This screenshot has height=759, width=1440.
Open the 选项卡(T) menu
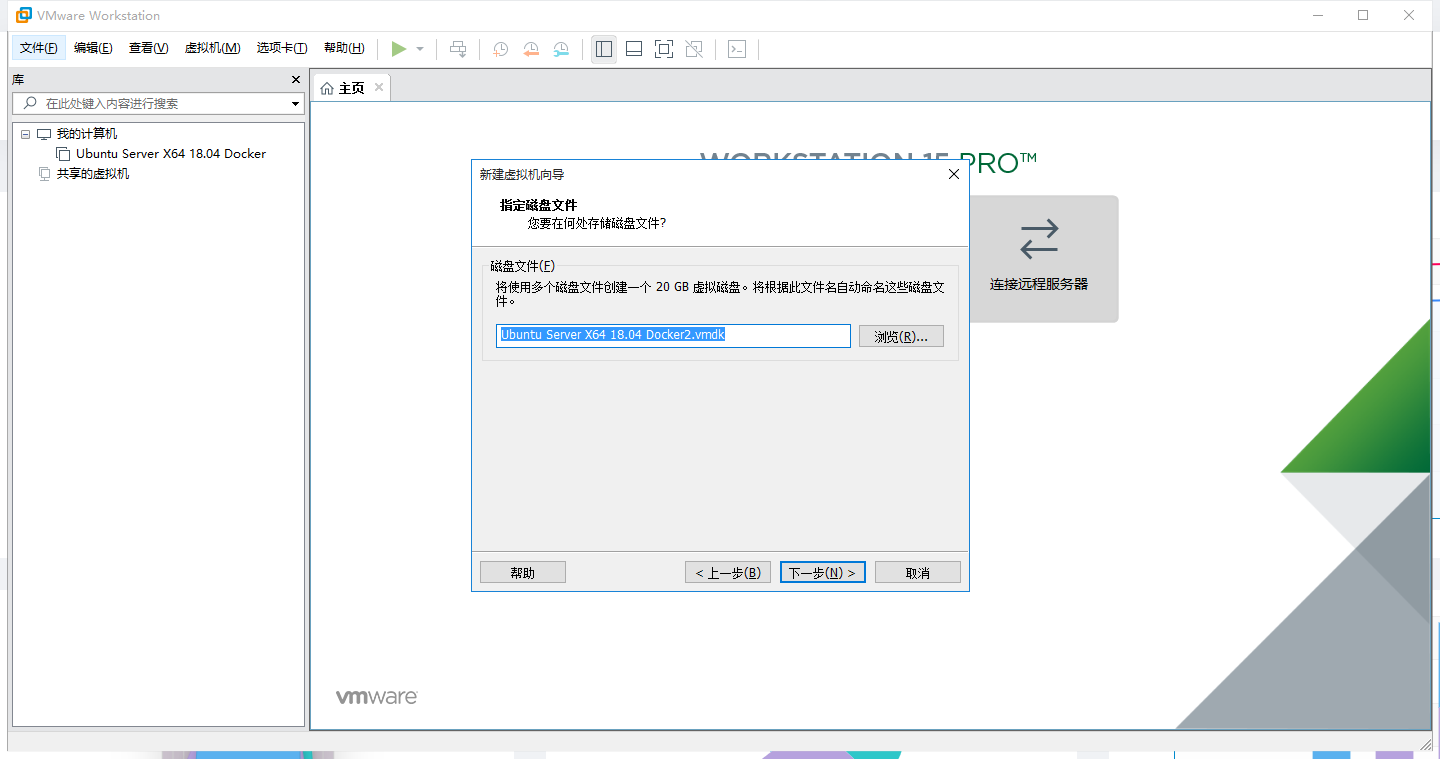(x=282, y=48)
